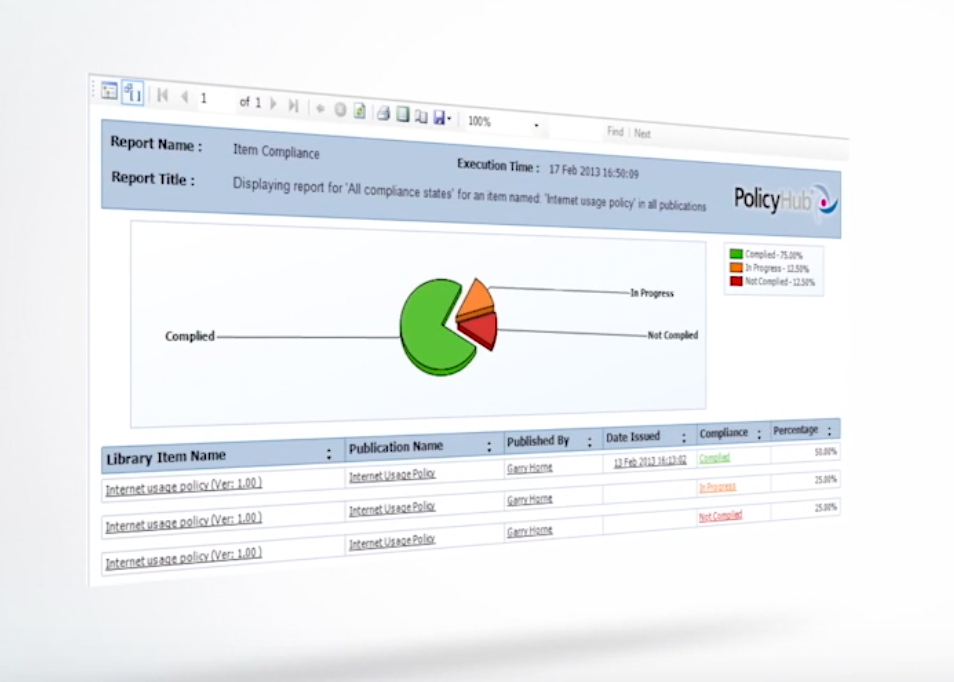
Task: Stop report rendering with the stop icon
Action: (340, 110)
